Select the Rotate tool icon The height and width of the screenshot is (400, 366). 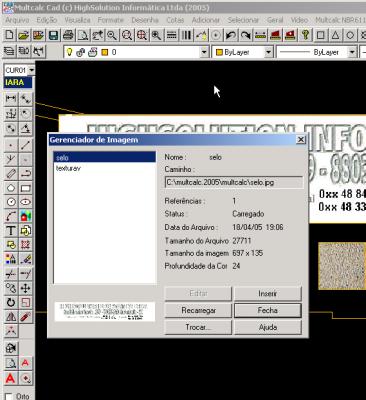pyautogui.click(x=11, y=302)
